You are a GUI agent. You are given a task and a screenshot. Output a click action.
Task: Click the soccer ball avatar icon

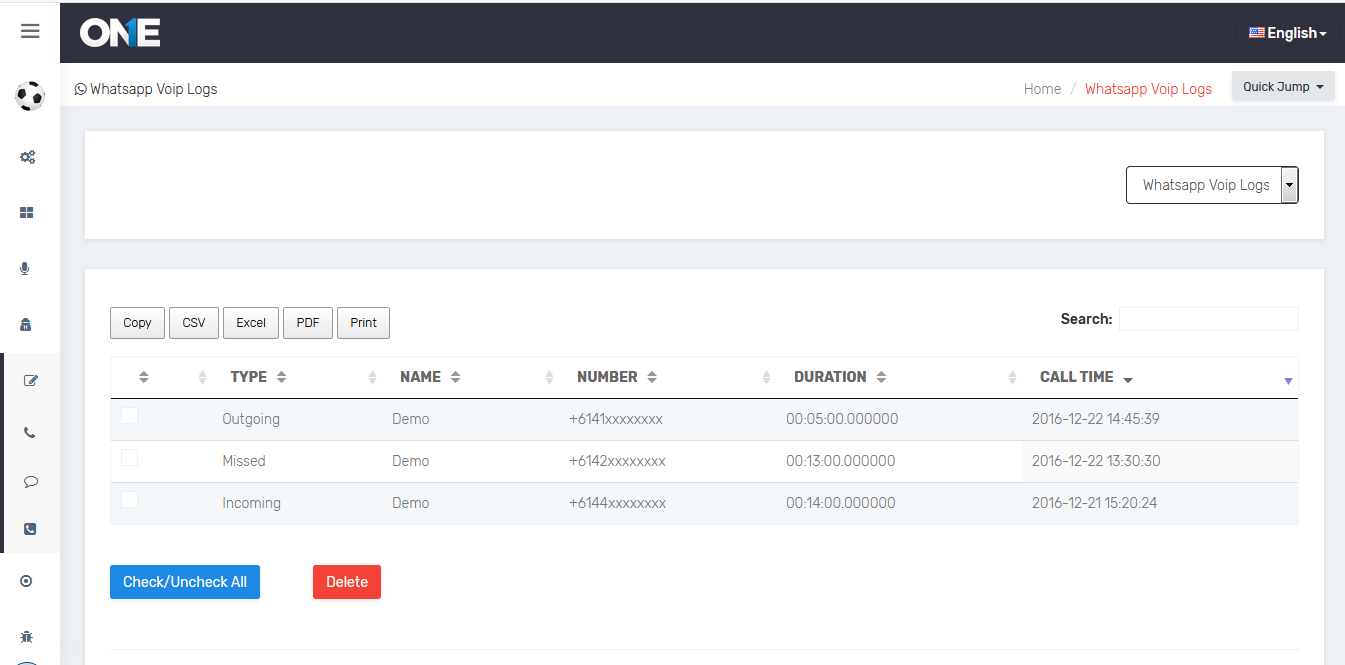pyautogui.click(x=30, y=96)
